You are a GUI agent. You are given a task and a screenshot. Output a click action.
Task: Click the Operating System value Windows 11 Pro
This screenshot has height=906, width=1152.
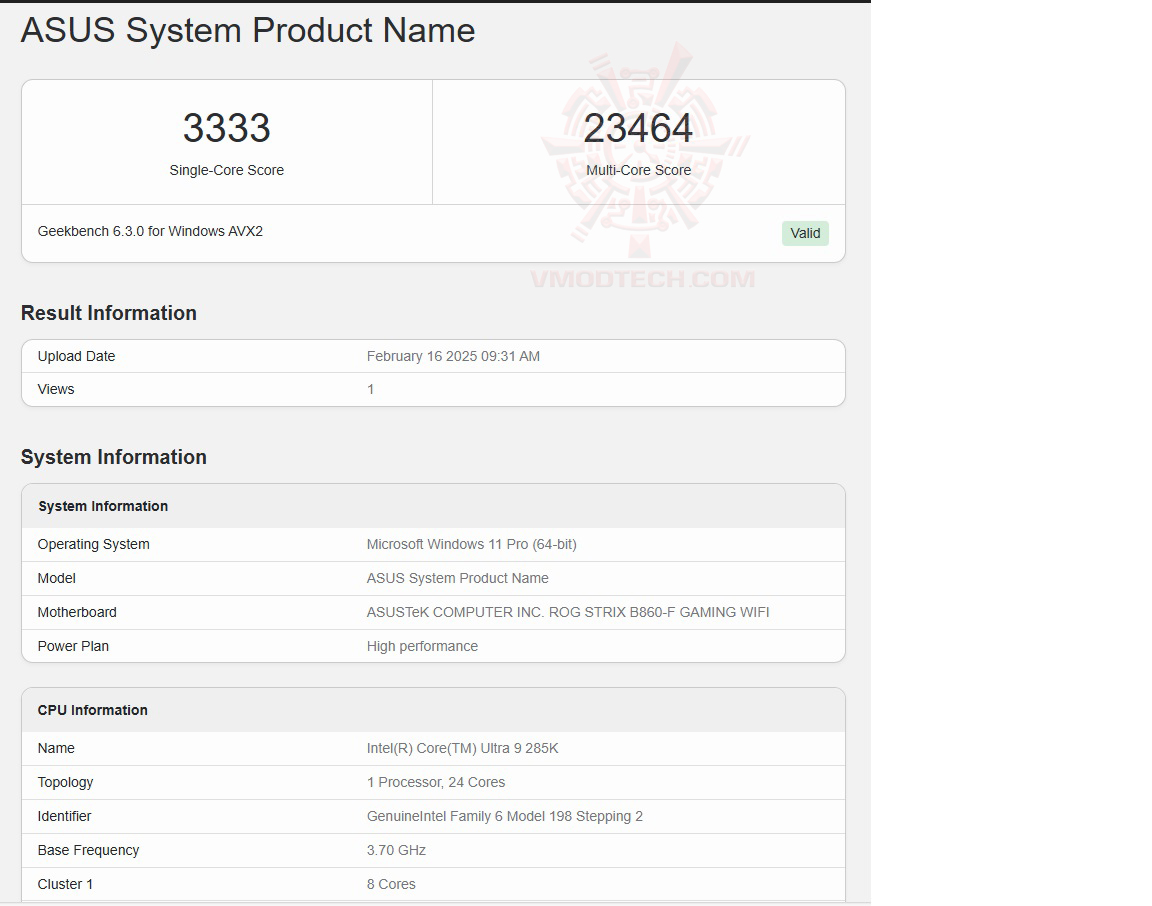point(471,544)
